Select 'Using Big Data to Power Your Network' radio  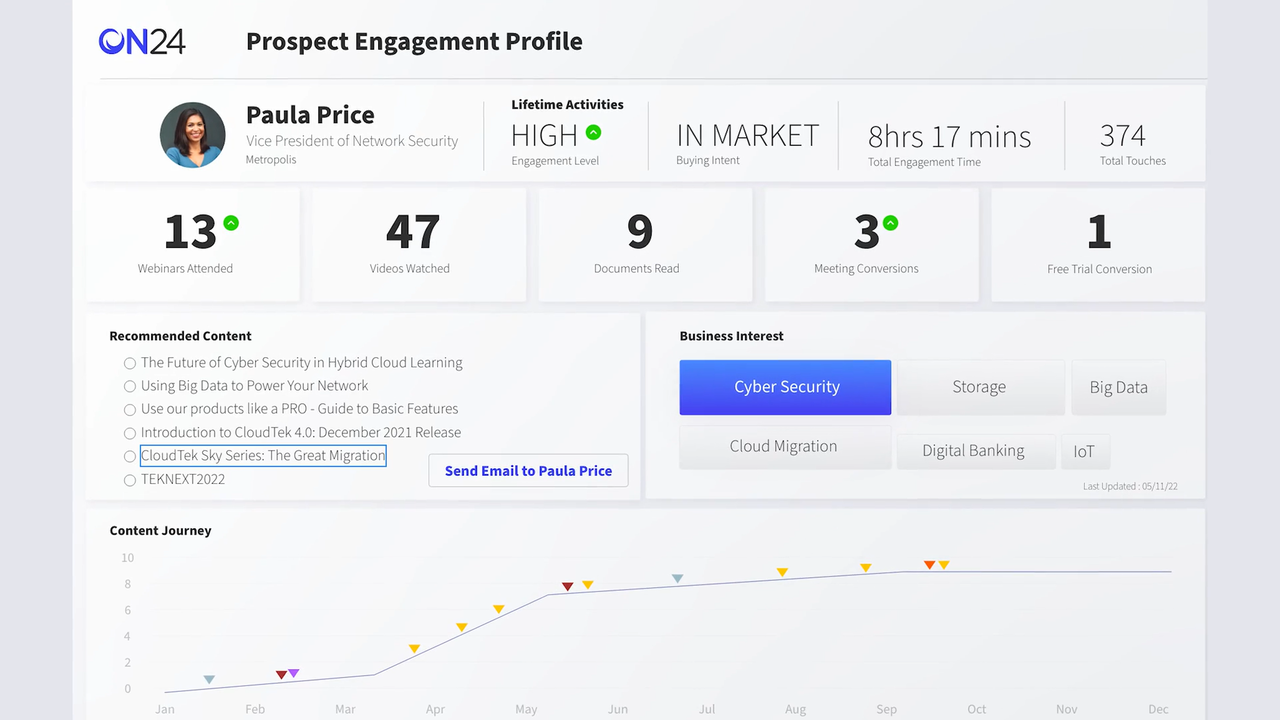tap(130, 386)
